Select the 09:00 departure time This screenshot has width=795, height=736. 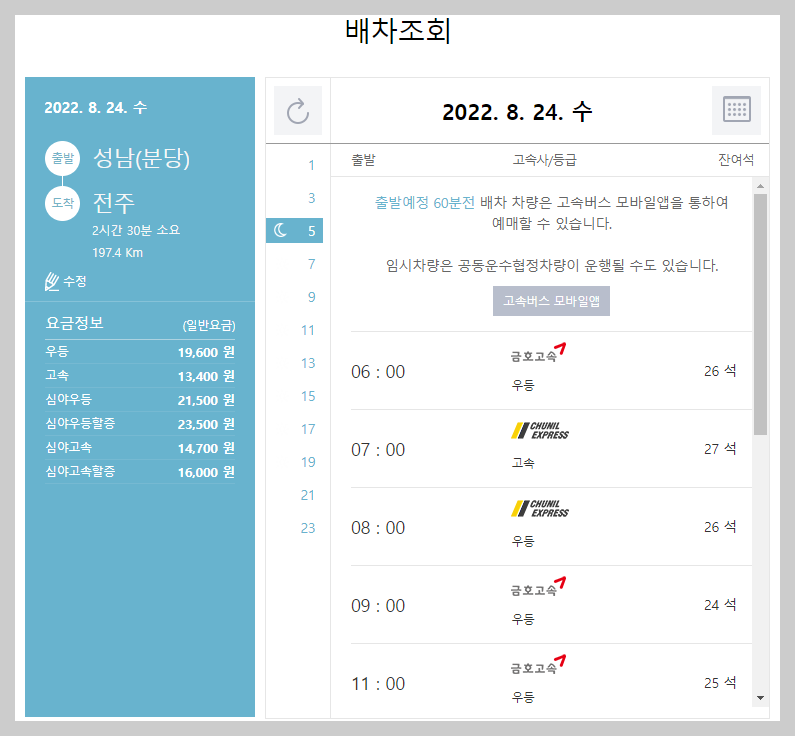pos(378,606)
